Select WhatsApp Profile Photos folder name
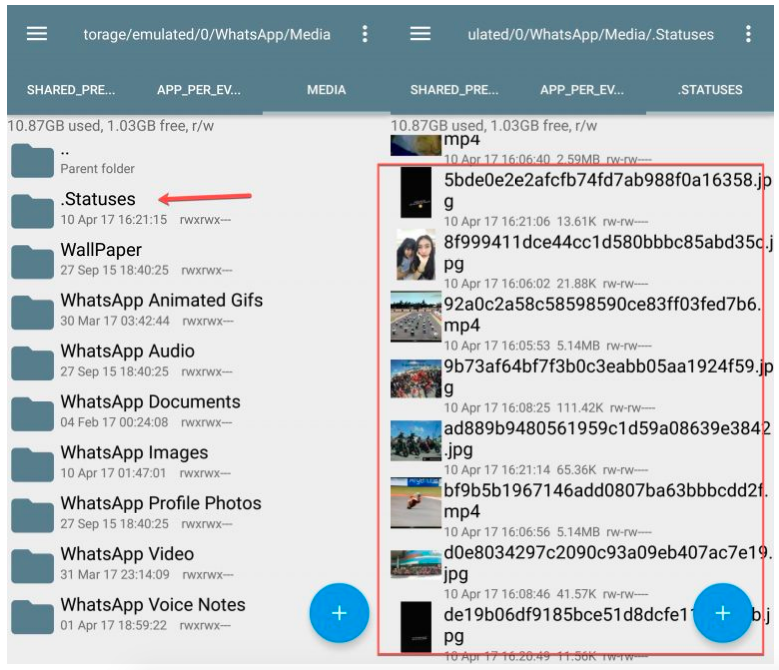The height and width of the screenshot is (670, 779). tap(160, 503)
